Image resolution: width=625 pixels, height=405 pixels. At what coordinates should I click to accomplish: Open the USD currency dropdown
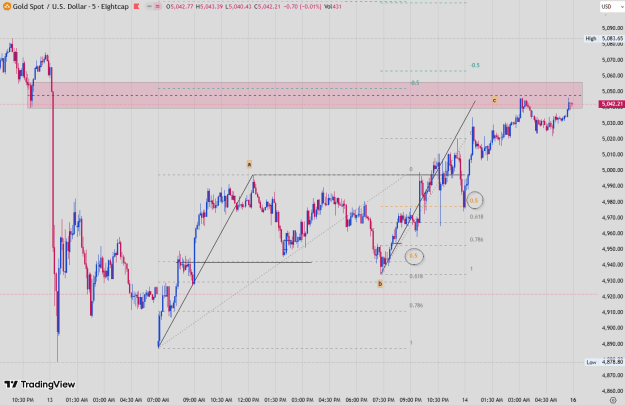coord(612,6)
